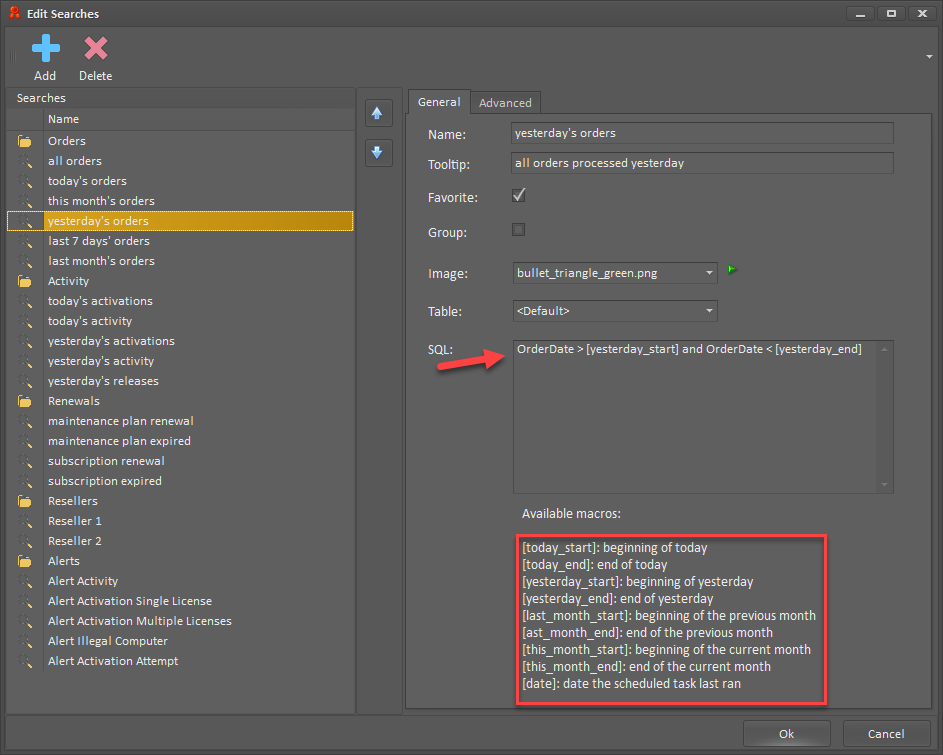
Task: Enable the Group checkbox
Action: (518, 230)
